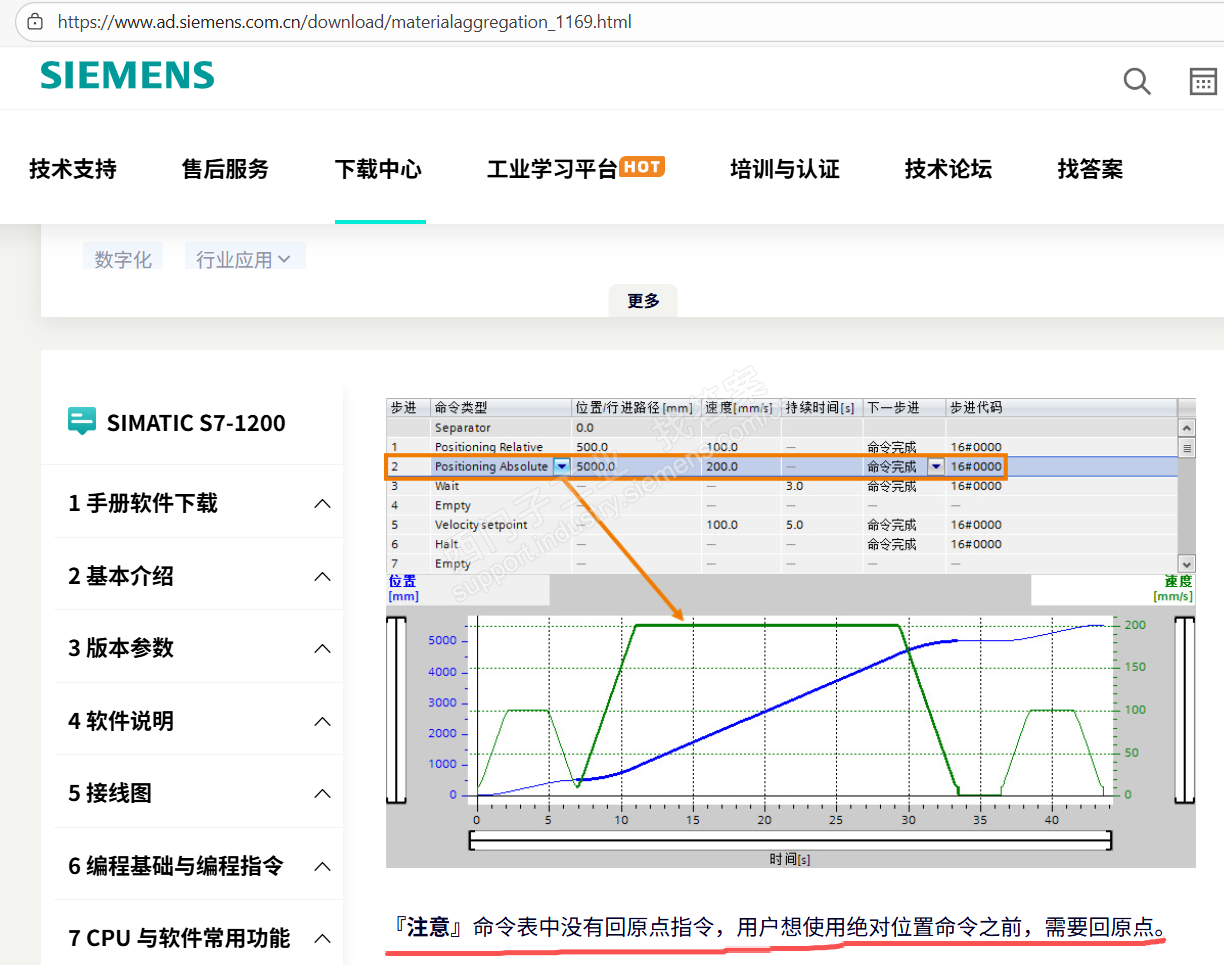Select the Separator row

[781, 427]
